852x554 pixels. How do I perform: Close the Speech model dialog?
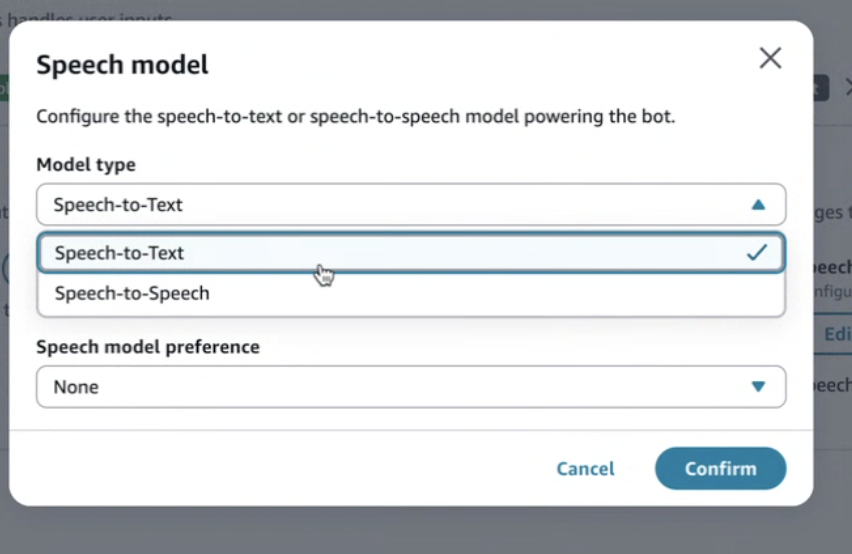pyautogui.click(x=770, y=58)
